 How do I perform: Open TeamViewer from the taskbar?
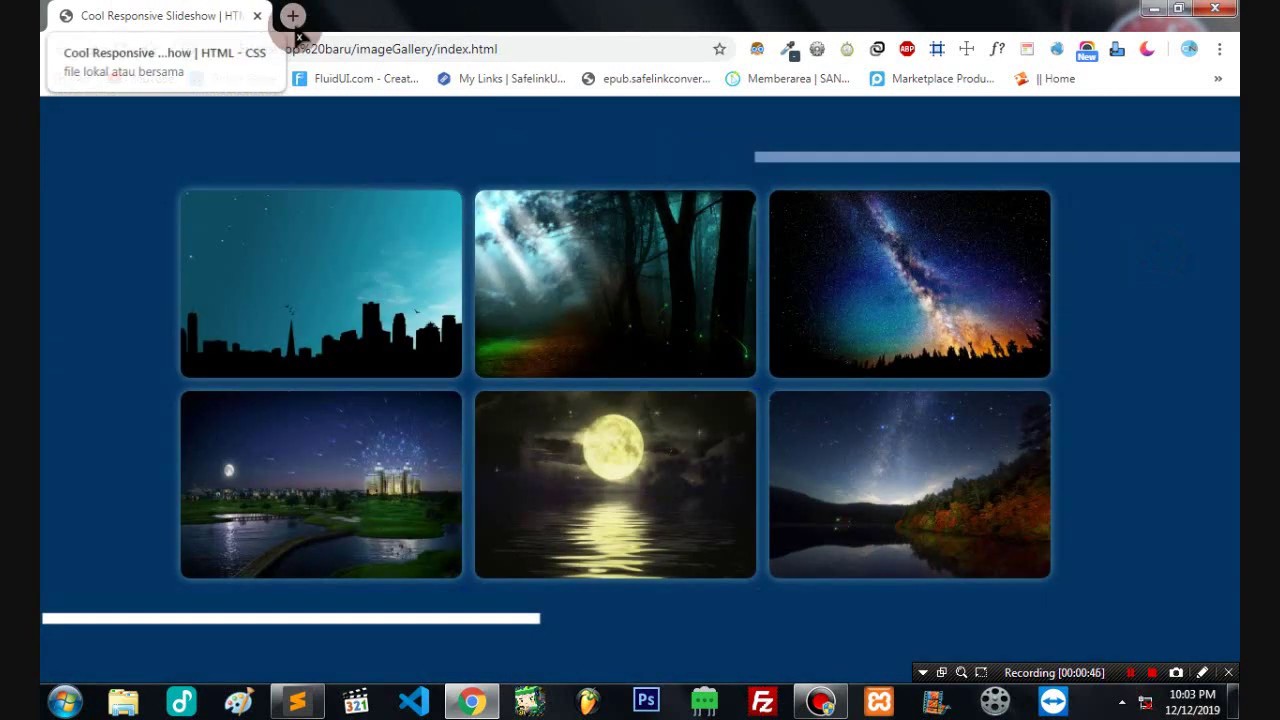(x=1053, y=702)
